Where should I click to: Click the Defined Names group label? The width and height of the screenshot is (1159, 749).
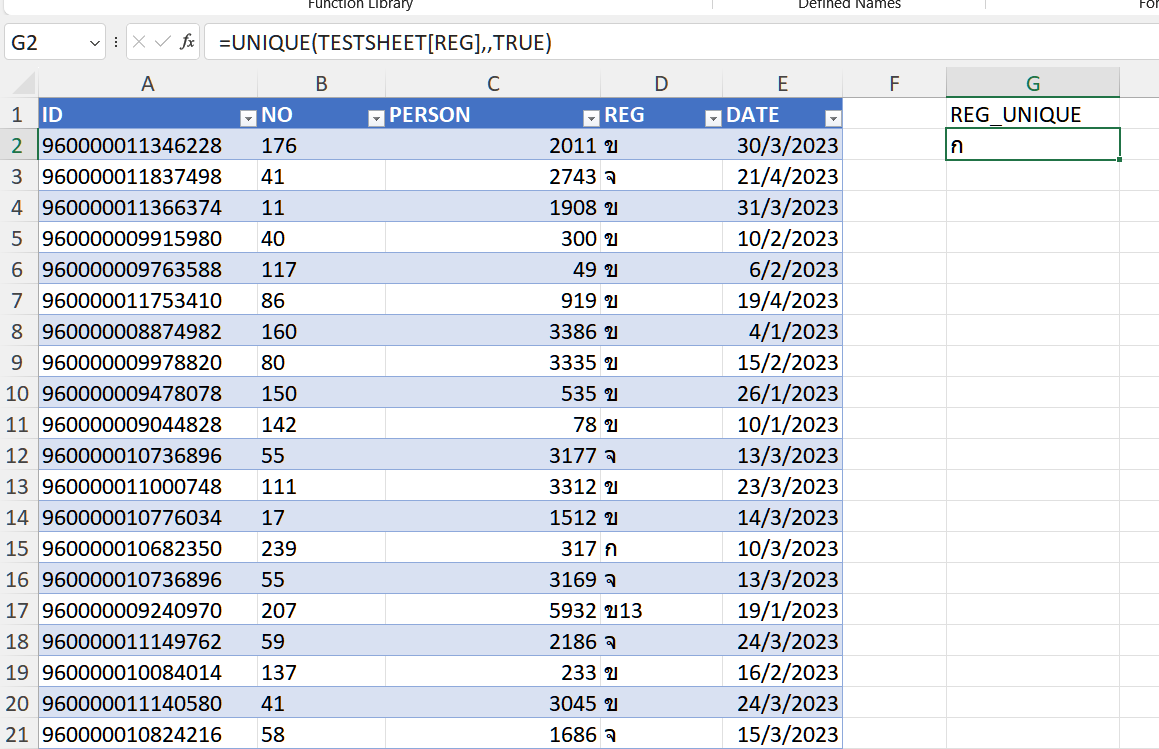849,4
